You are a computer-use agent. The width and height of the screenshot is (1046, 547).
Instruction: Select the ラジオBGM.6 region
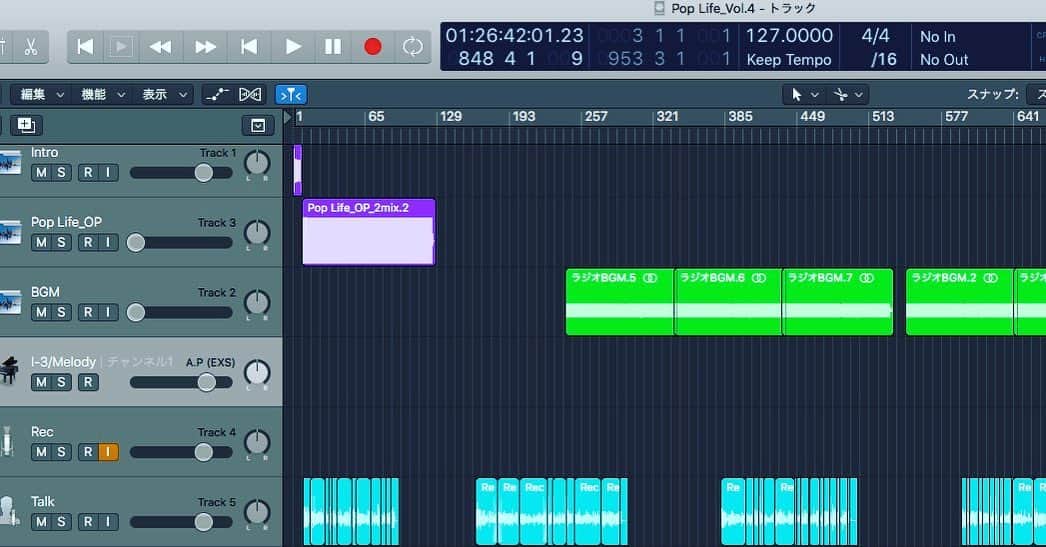728,302
